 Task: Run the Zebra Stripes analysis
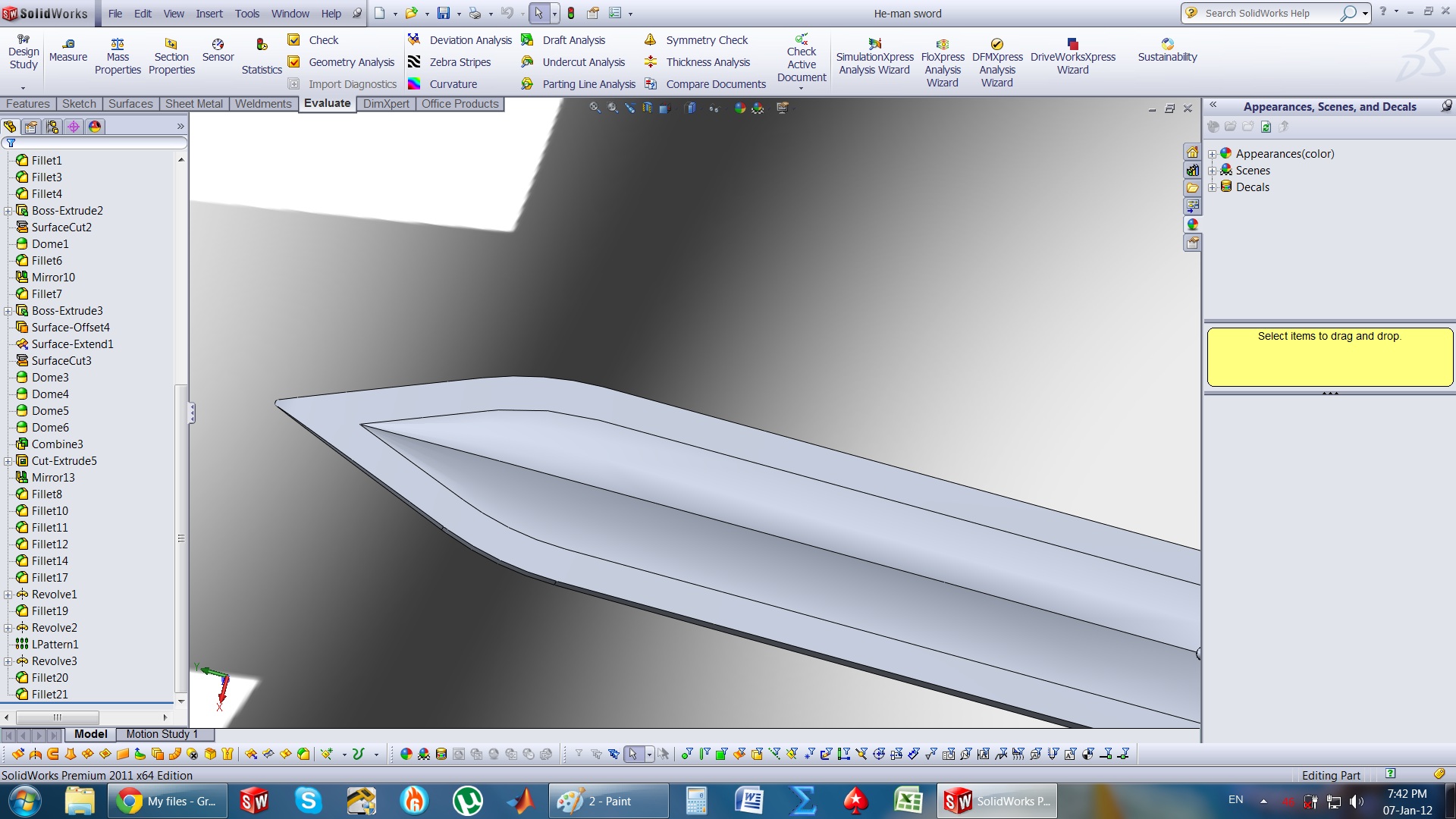click(x=459, y=62)
